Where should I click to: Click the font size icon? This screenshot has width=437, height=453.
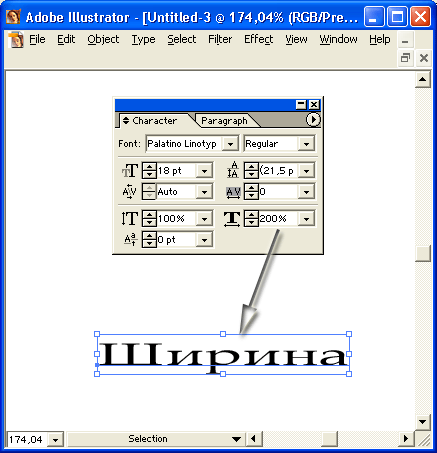130,171
